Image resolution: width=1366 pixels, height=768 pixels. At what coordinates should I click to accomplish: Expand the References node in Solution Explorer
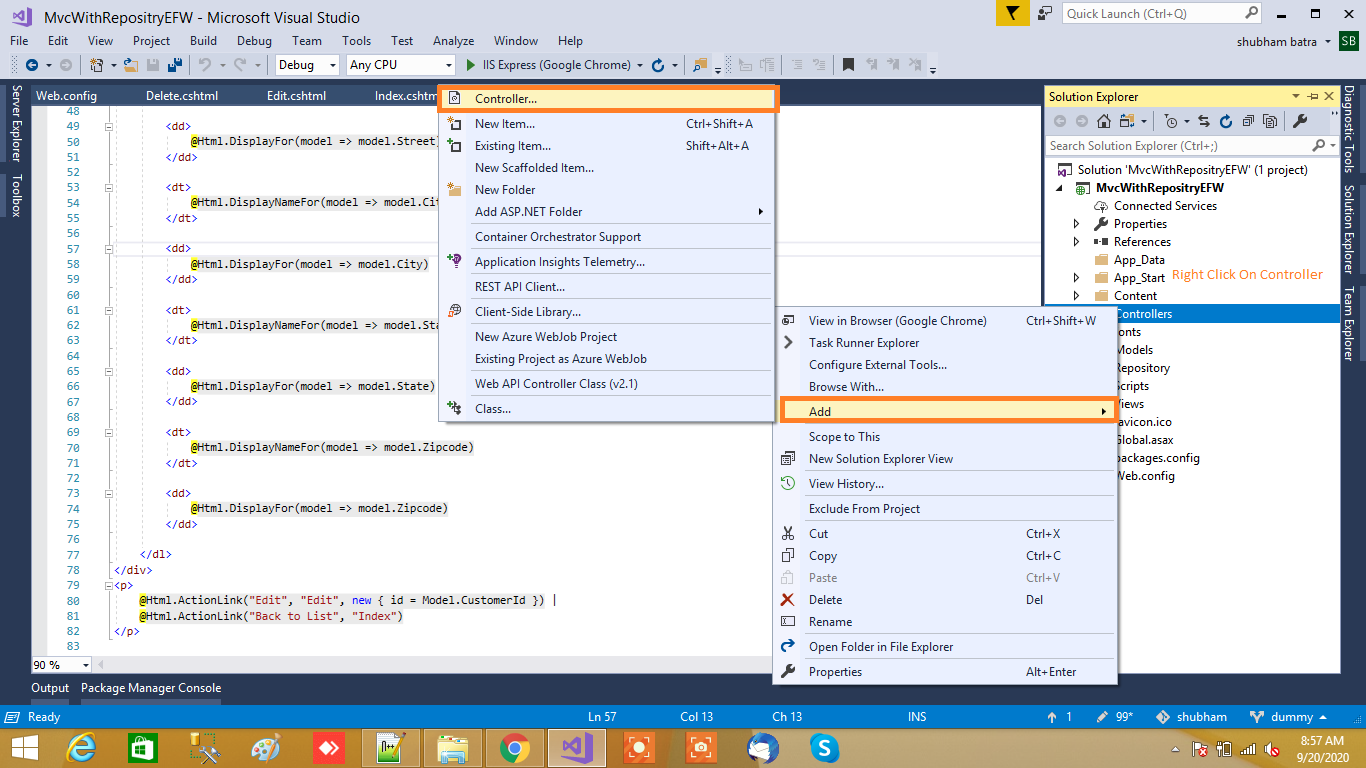tap(1076, 242)
